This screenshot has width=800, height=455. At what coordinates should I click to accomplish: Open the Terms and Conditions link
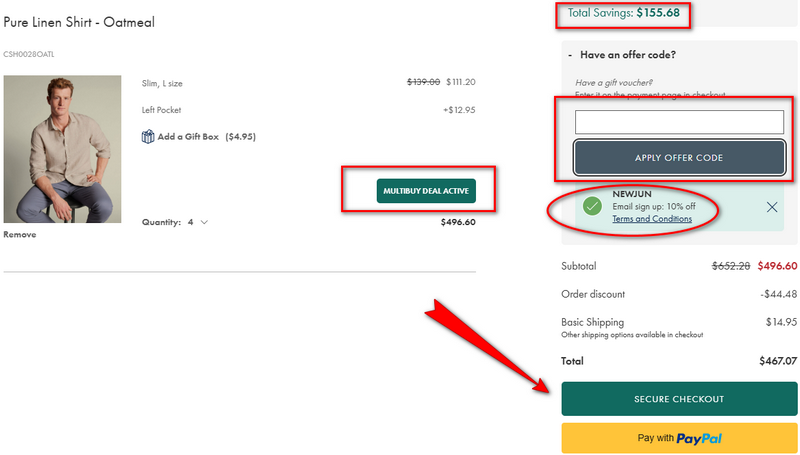[651, 219]
